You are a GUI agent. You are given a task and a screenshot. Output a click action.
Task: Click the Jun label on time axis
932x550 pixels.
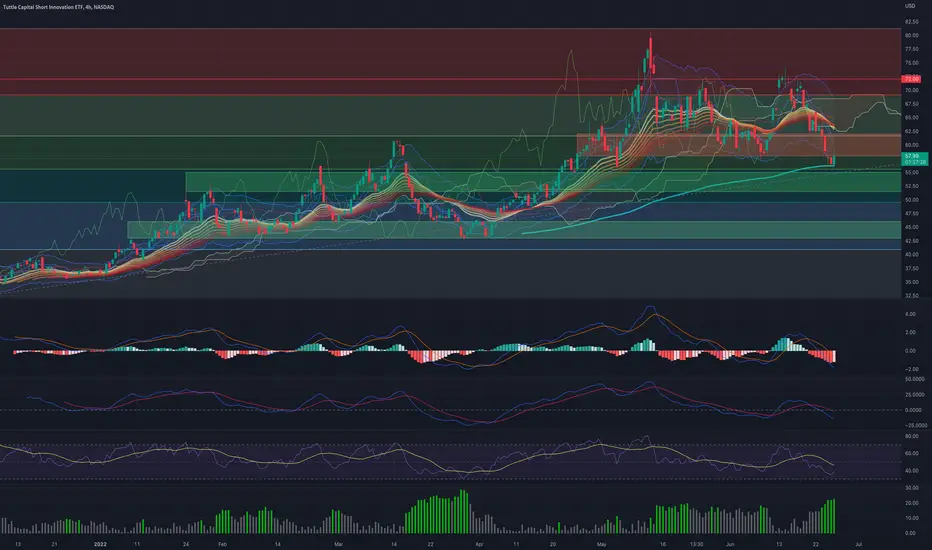(729, 544)
